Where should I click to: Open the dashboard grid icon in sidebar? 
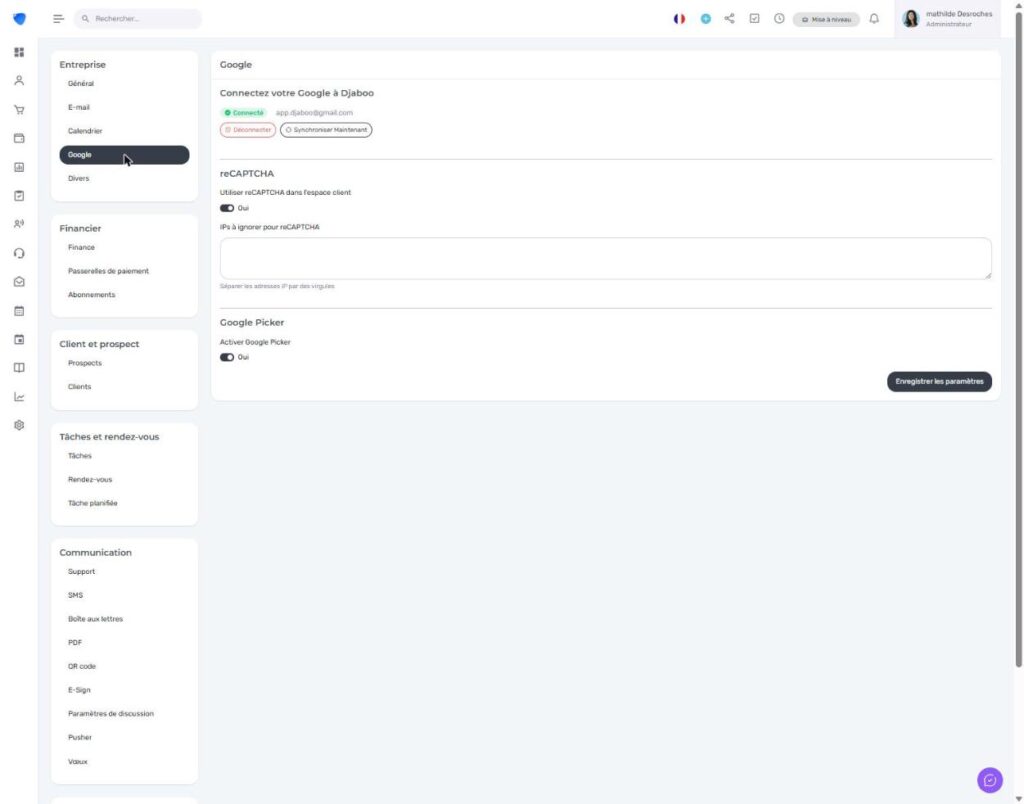[19, 52]
